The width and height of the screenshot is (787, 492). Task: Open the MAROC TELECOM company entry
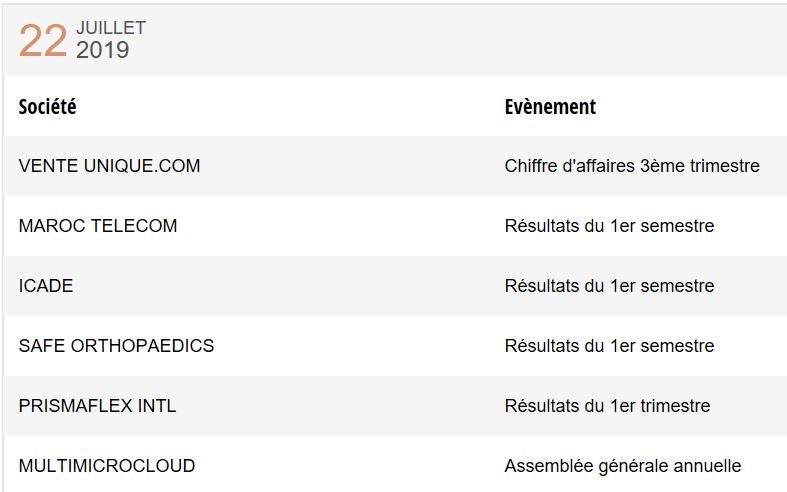point(98,226)
